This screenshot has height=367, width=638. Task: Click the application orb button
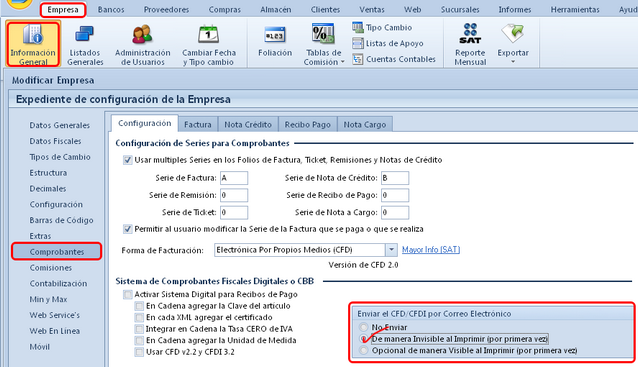(x=19, y=4)
